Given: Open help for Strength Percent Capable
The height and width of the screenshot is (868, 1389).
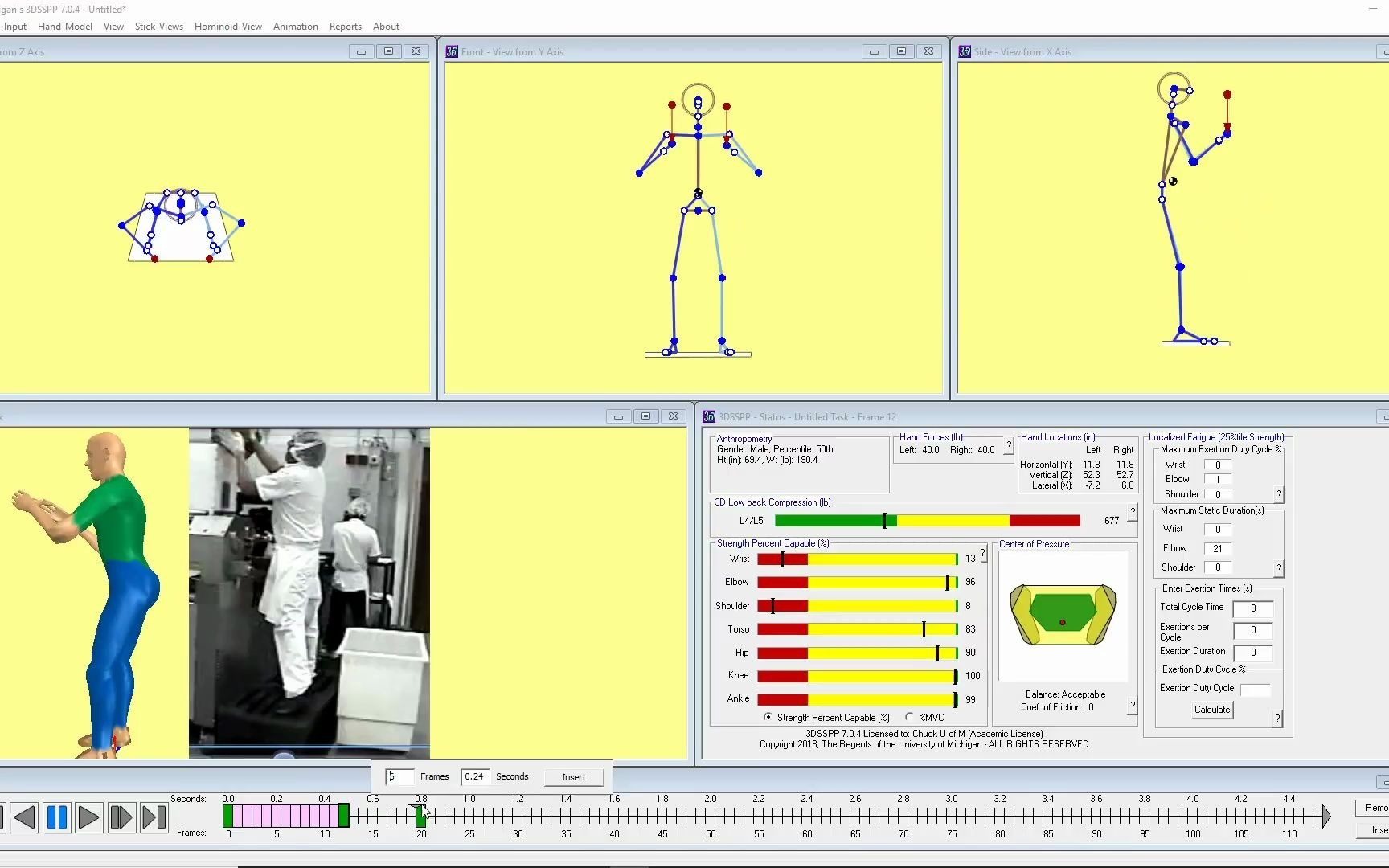Looking at the screenshot, I should (983, 554).
